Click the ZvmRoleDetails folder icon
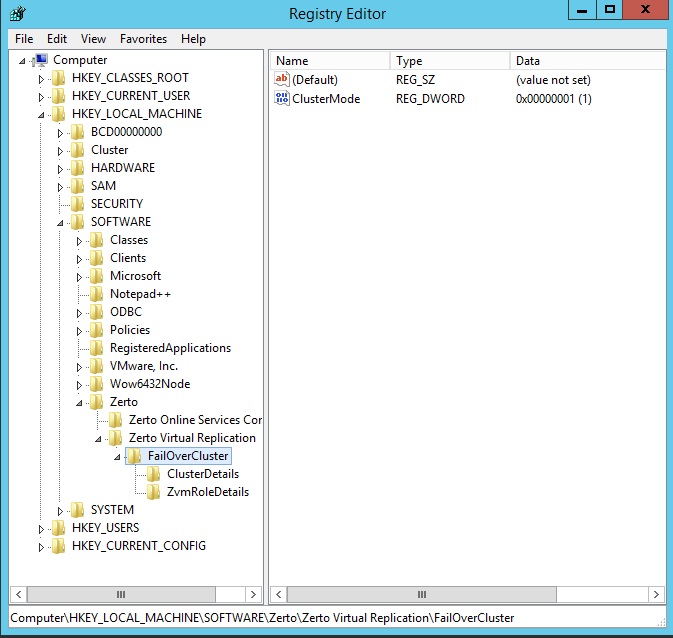 (154, 492)
